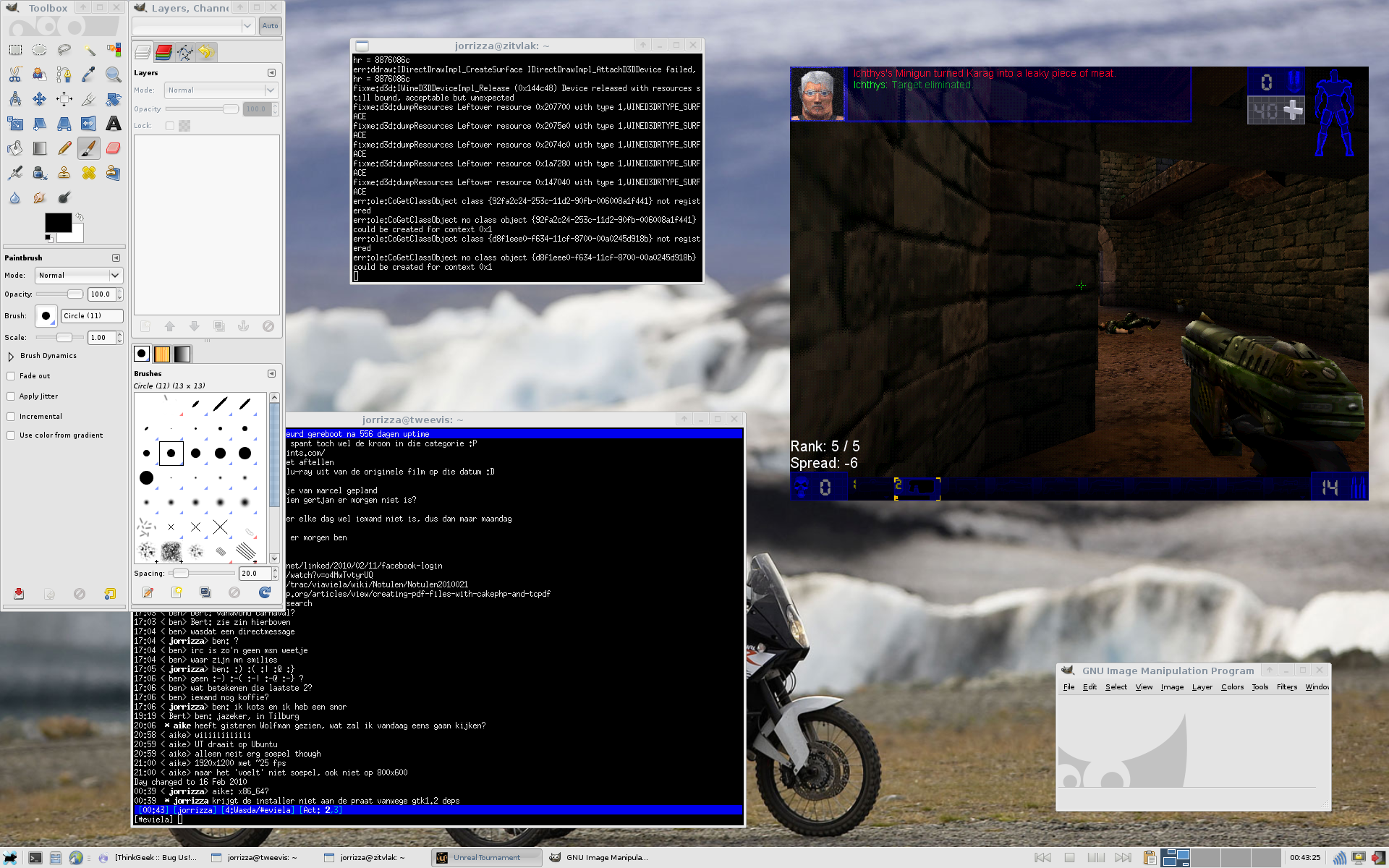
Task: Open the File menu in GIMP
Action: click(x=1069, y=687)
